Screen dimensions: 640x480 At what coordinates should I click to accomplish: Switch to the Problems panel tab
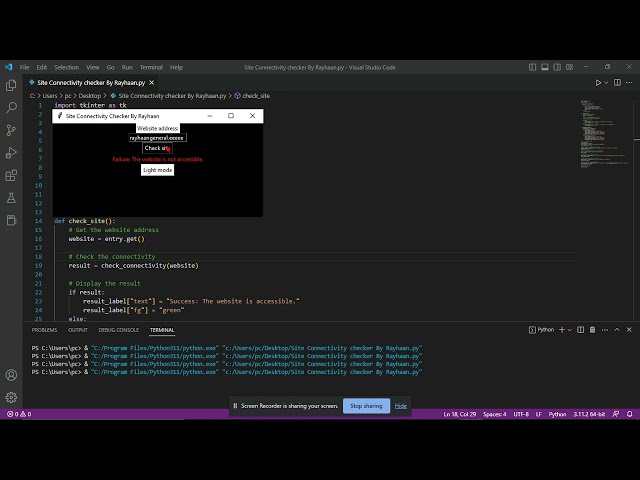pos(44,330)
